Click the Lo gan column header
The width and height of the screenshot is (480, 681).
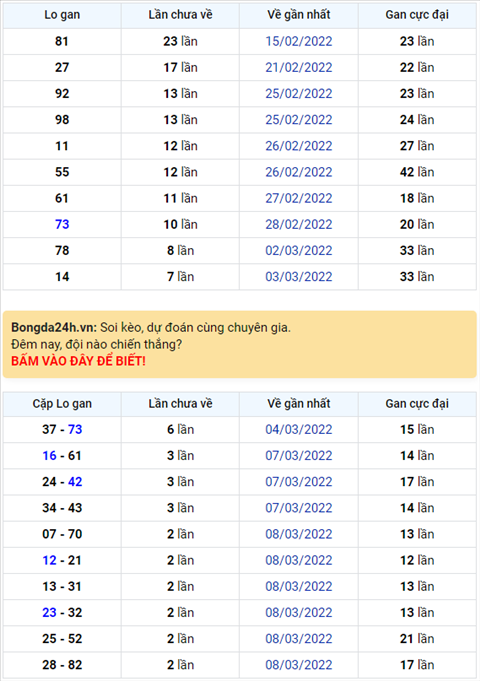click(x=62, y=15)
